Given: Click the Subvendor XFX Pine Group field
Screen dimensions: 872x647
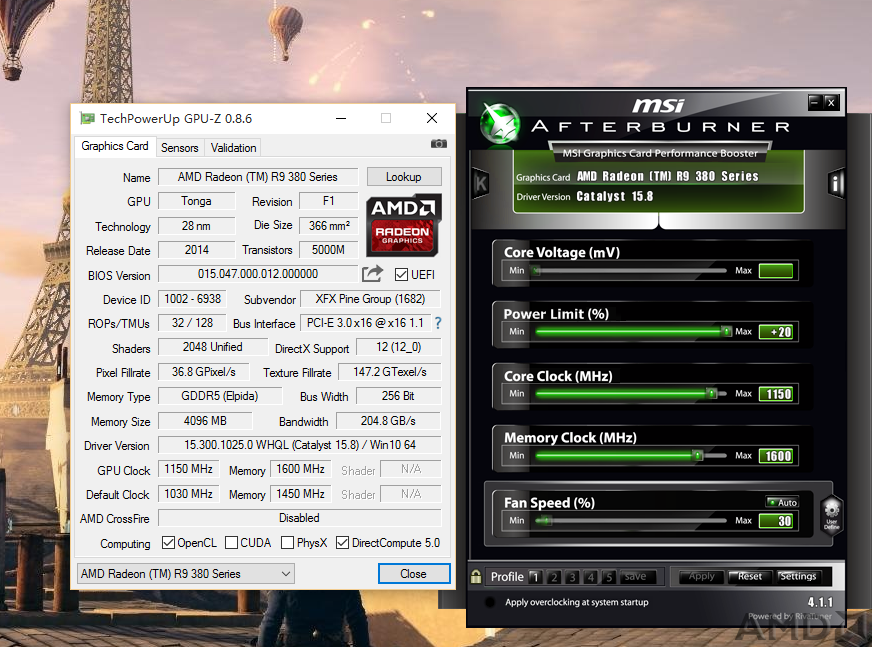Looking at the screenshot, I should click(370, 299).
